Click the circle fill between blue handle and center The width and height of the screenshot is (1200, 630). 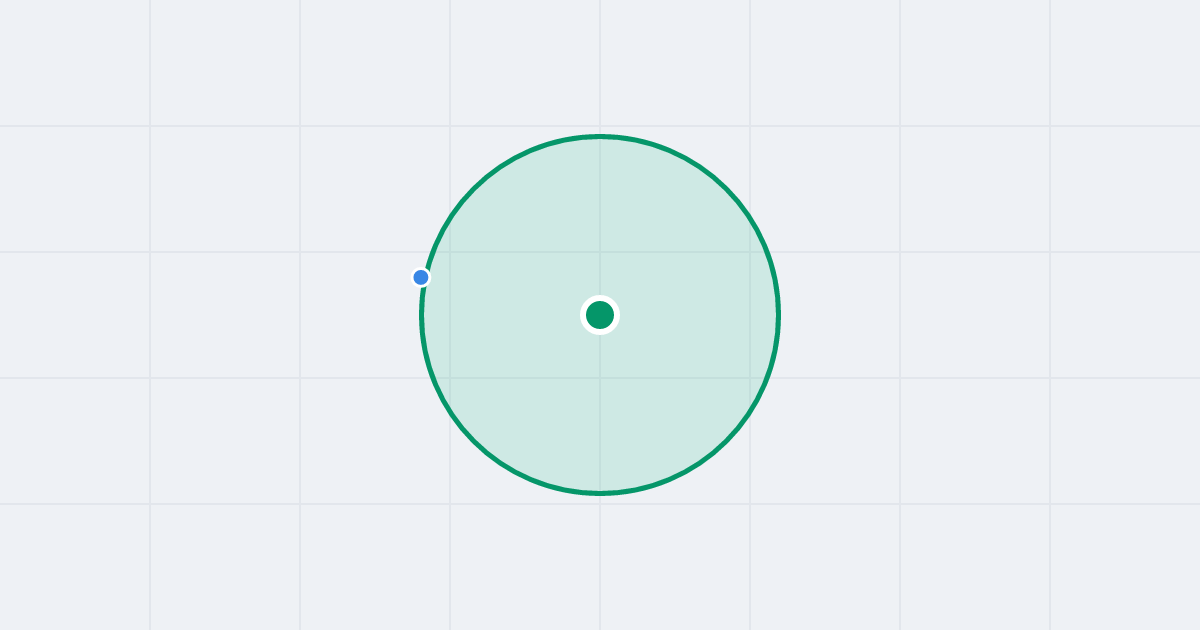point(510,296)
